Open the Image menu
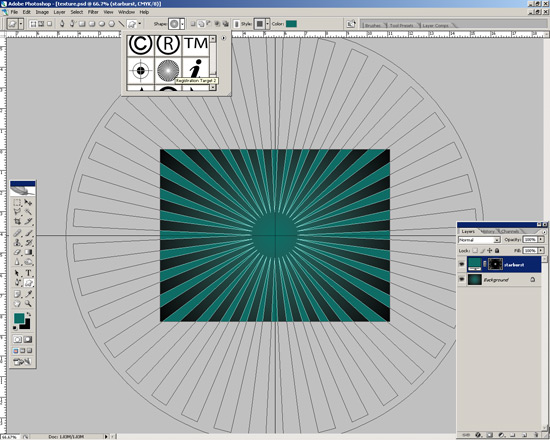 point(42,12)
